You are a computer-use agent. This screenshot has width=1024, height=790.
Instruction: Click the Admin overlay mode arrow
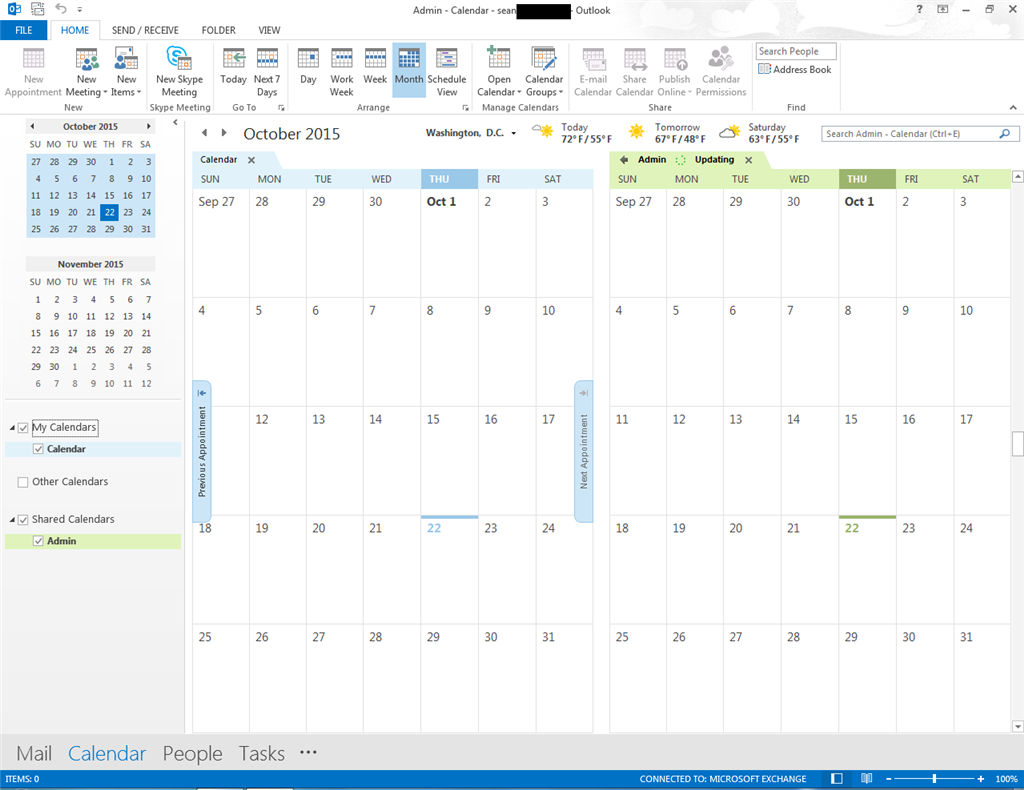(x=624, y=159)
